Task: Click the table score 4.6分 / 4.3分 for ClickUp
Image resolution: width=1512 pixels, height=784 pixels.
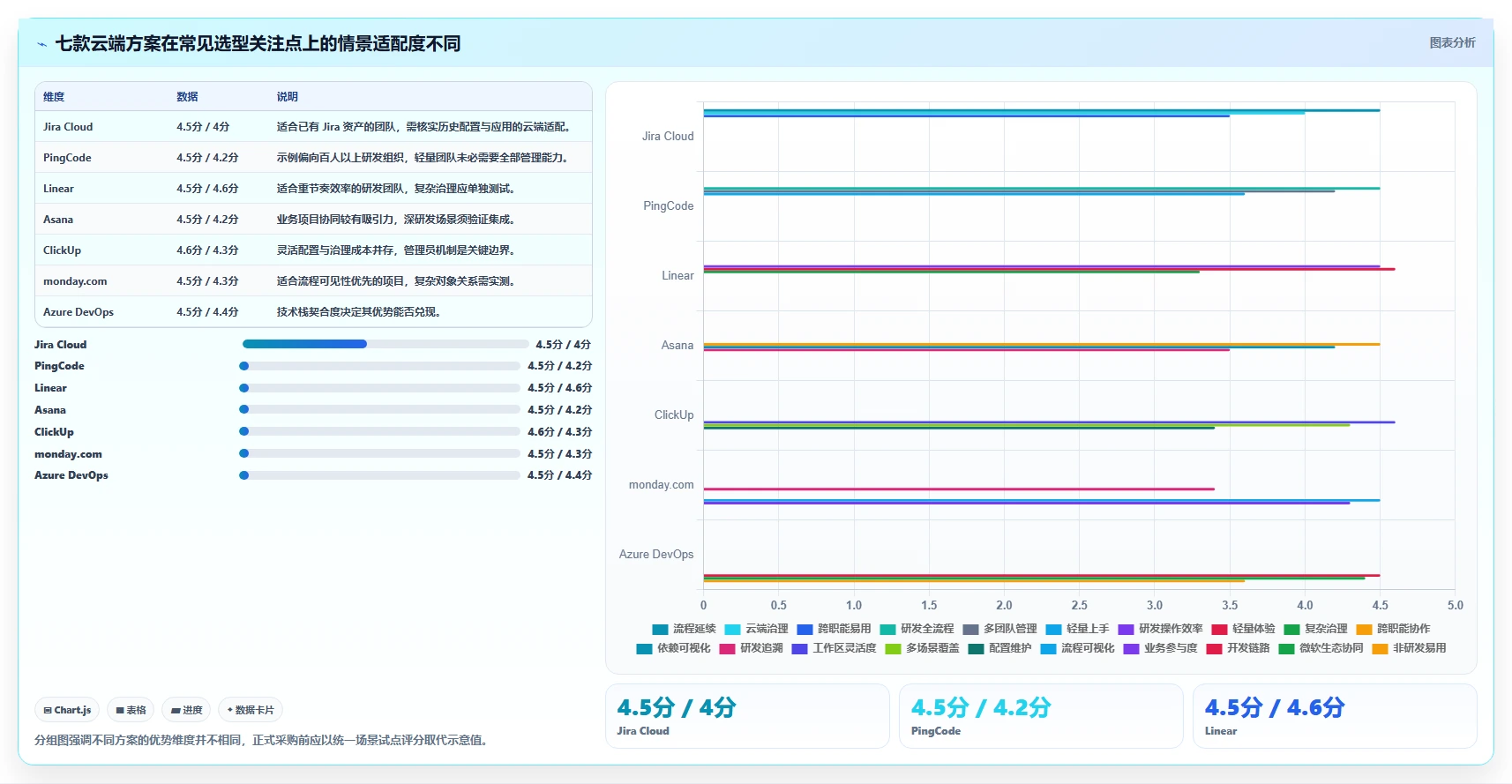Action: coord(207,250)
